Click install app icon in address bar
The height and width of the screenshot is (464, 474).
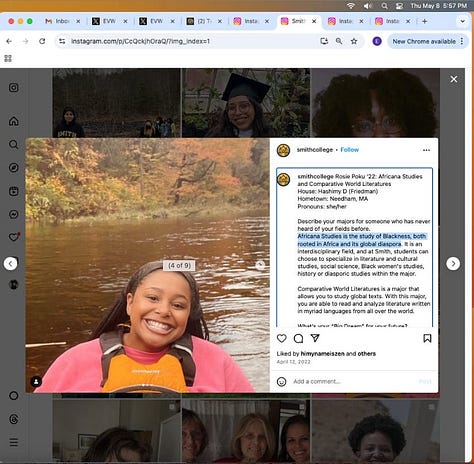coord(324,41)
